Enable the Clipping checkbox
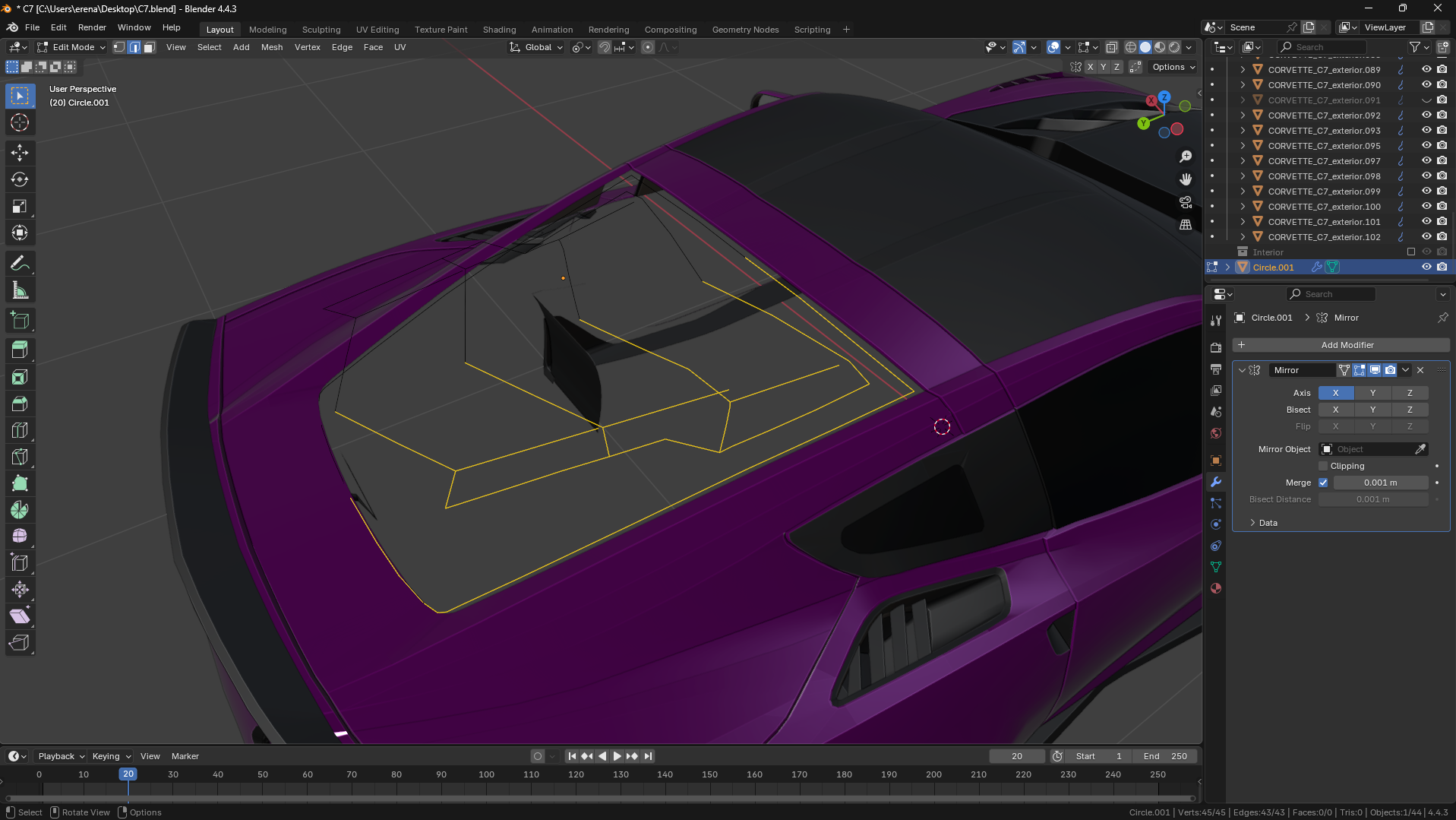The height and width of the screenshot is (820, 1456). 1323,466
